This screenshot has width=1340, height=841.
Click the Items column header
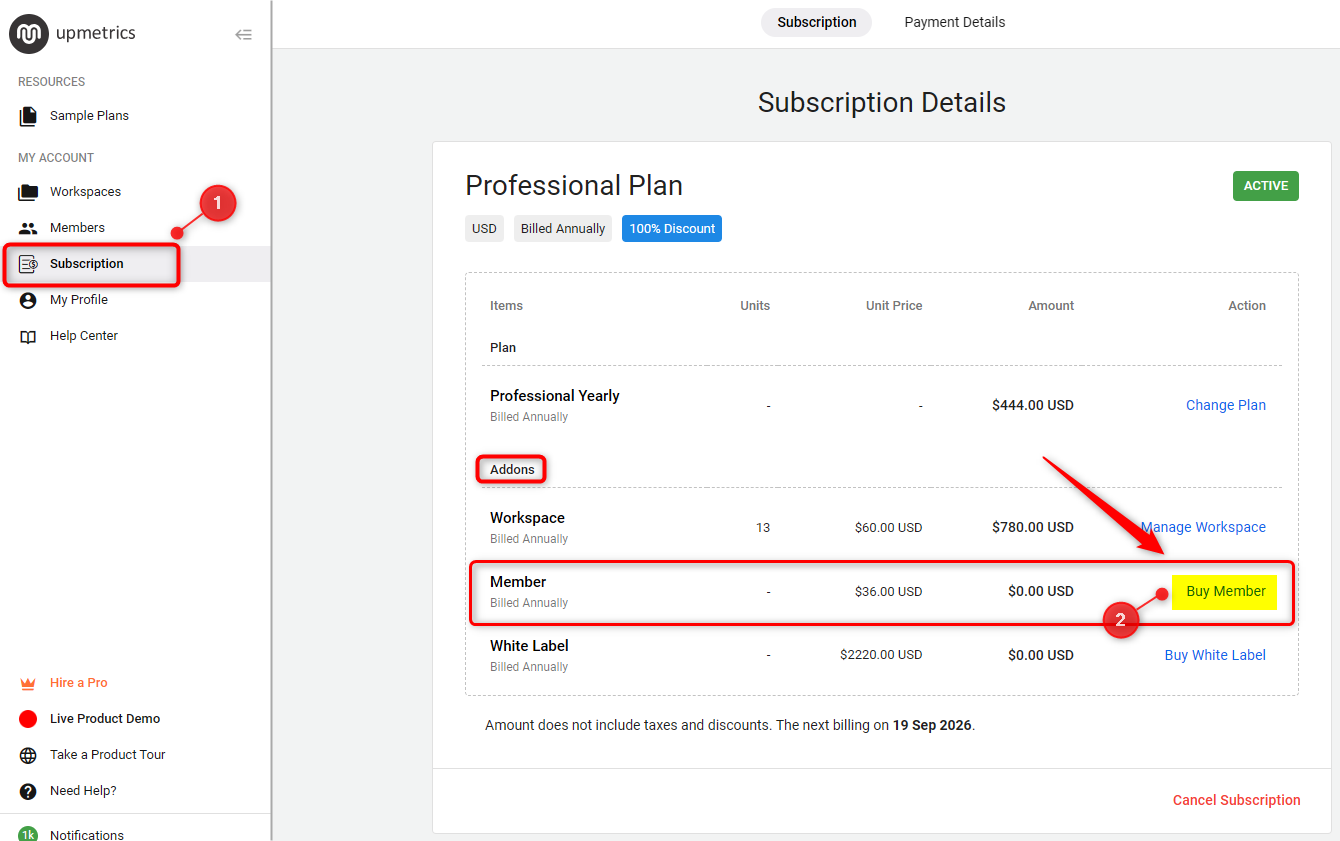506,306
